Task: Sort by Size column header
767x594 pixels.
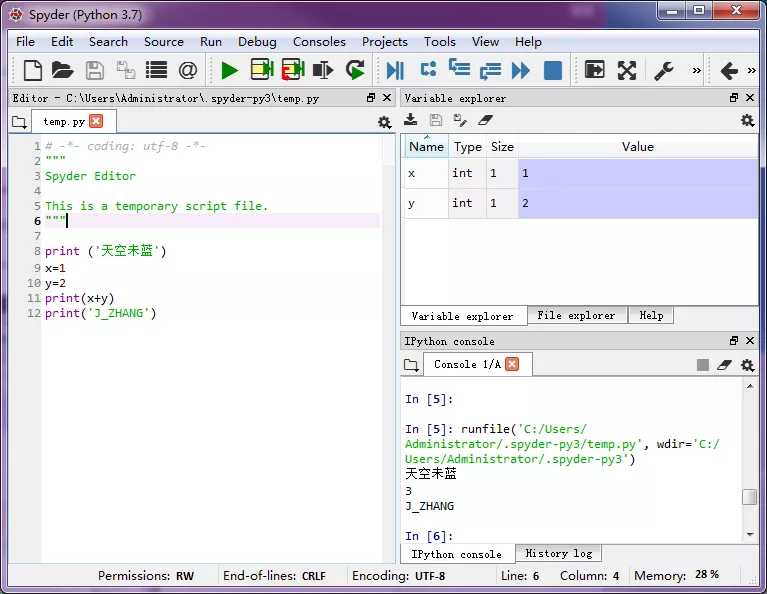Action: tap(502, 147)
